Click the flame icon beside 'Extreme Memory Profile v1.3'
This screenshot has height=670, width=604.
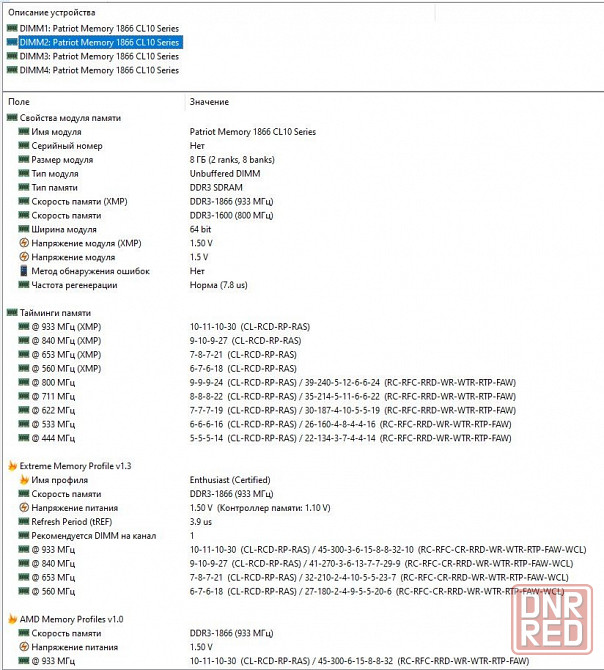12,466
